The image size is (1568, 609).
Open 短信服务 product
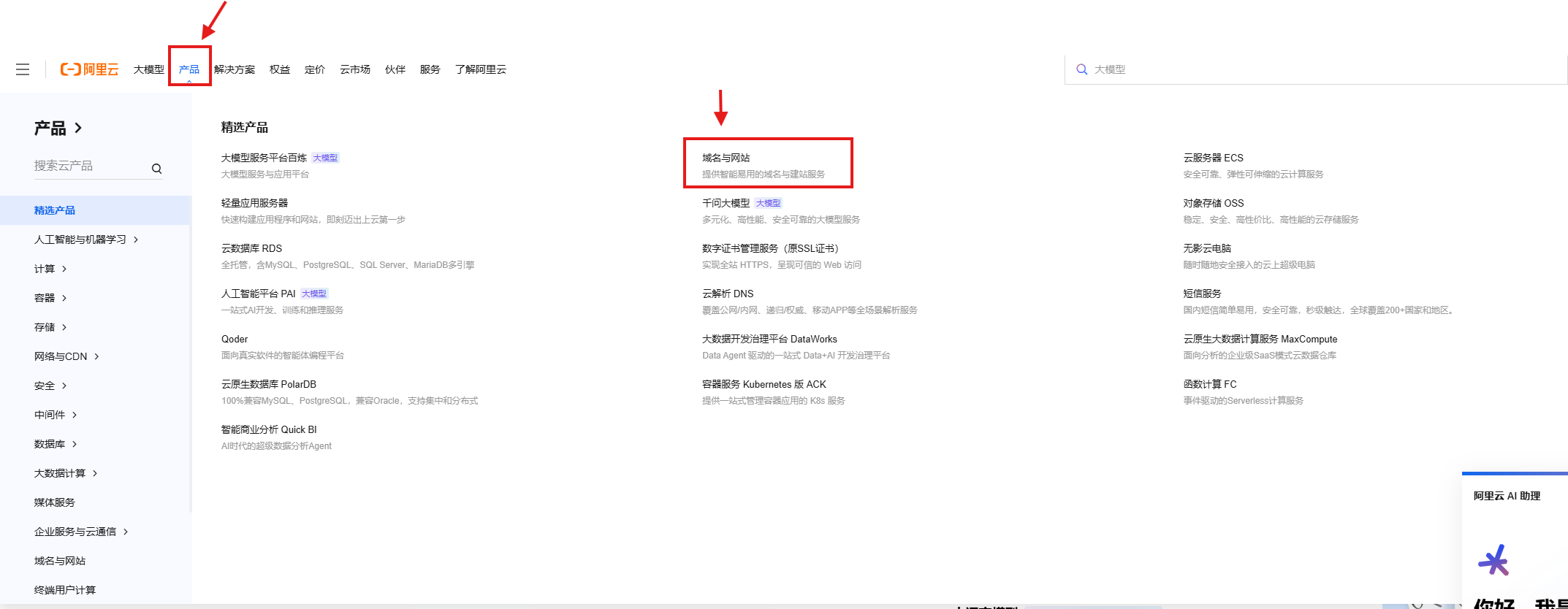[x=1202, y=294]
